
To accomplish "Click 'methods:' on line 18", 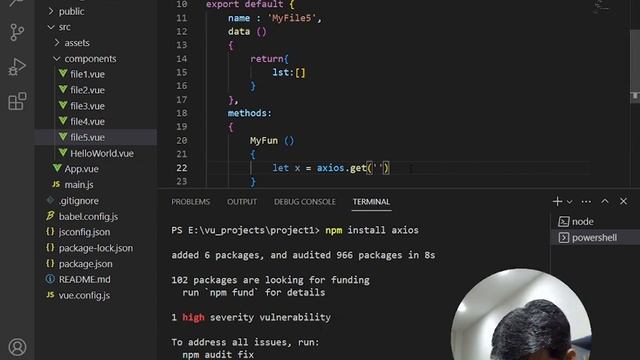I will coord(249,113).
